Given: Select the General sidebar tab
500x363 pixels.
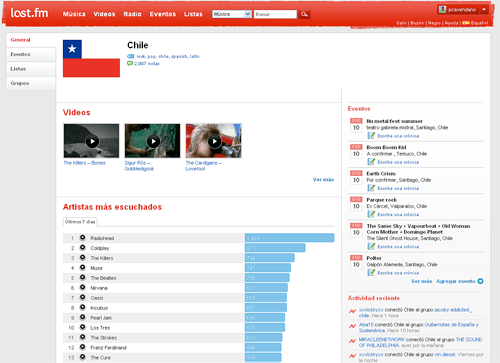Looking at the screenshot, I should pyautogui.click(x=31, y=40).
